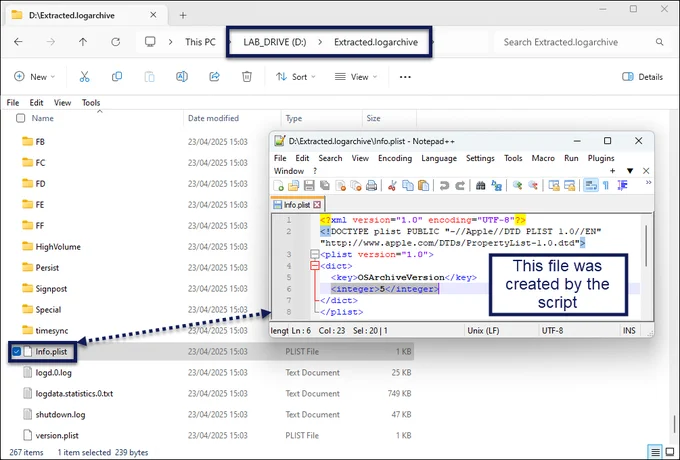Toggle the Details pane in Explorer
This screenshot has height=460, width=680.
[642, 77]
